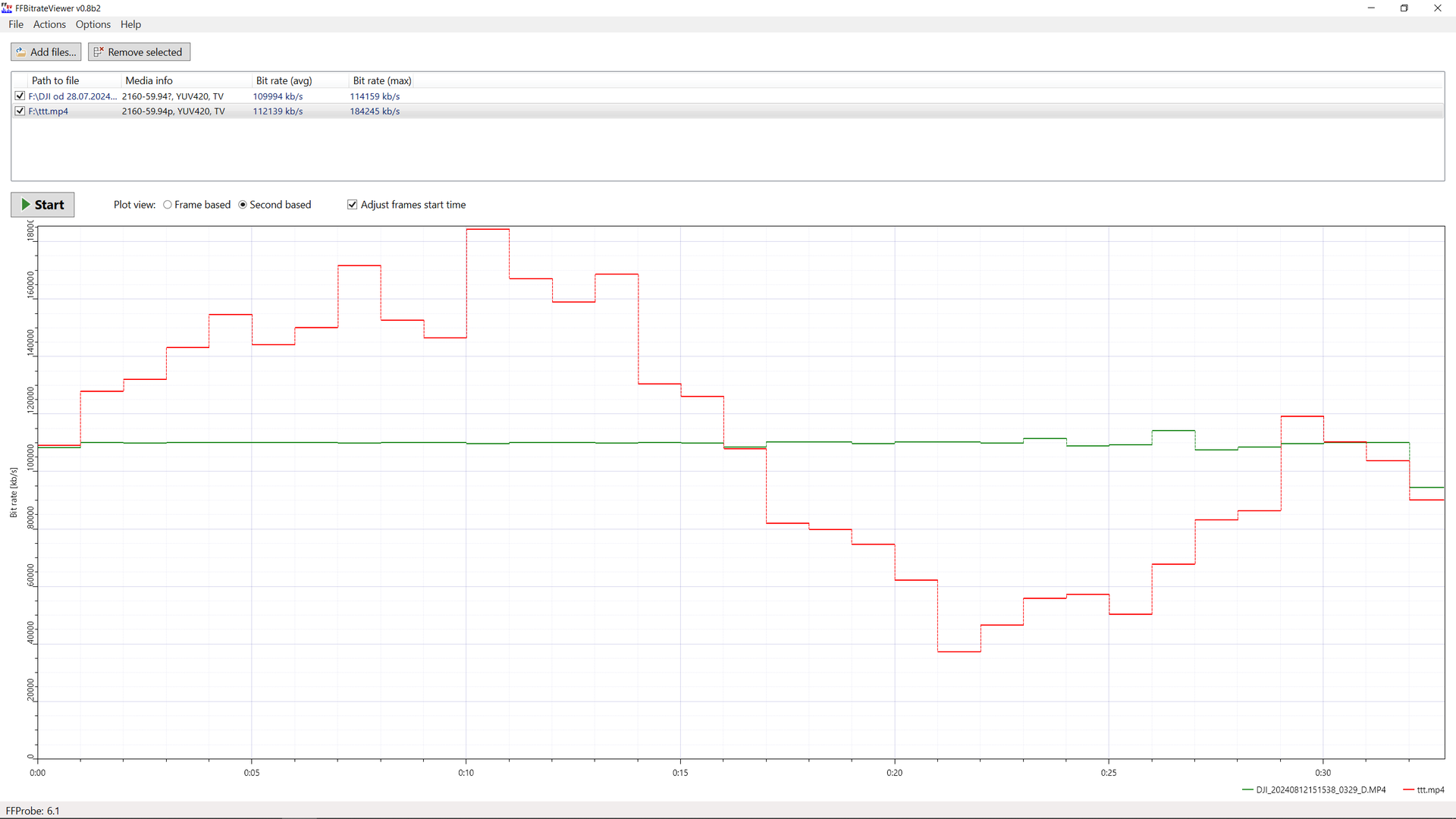The image size is (1456, 819).
Task: Minimize the FFBitrateViewer window
Action: pos(1370,8)
